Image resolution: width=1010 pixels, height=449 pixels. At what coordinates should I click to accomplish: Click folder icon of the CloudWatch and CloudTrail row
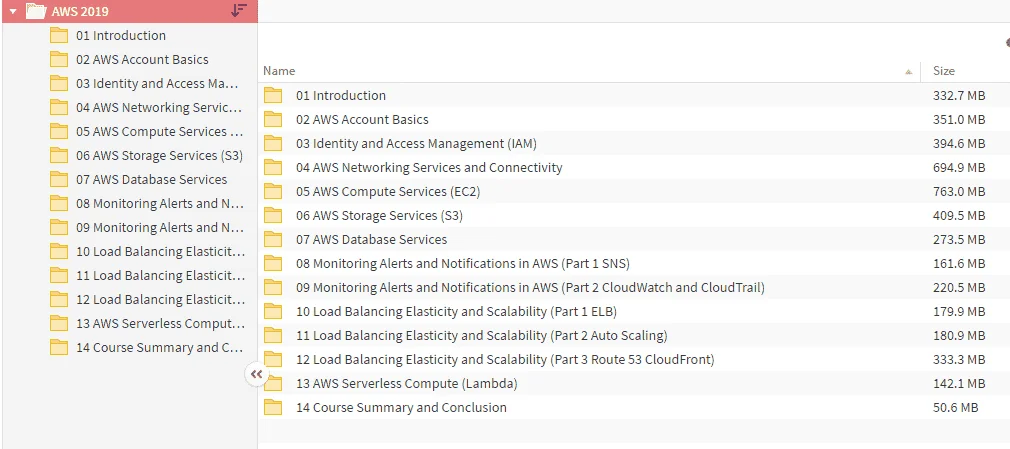[x=273, y=287]
